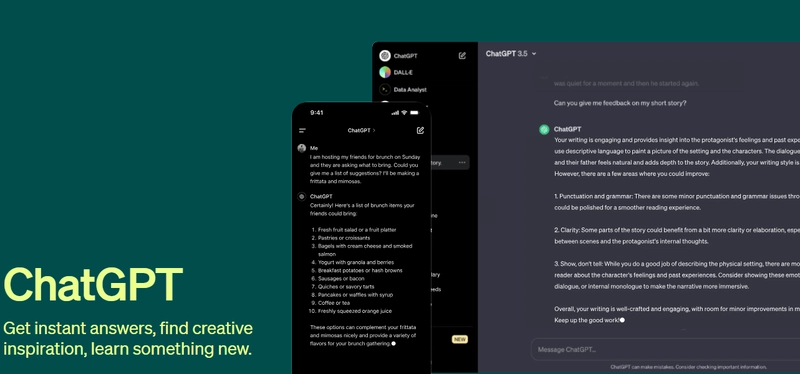The height and width of the screenshot is (374, 800).
Task: Tap "Coffee or tea" list item
Action: pyautogui.click(x=334, y=303)
